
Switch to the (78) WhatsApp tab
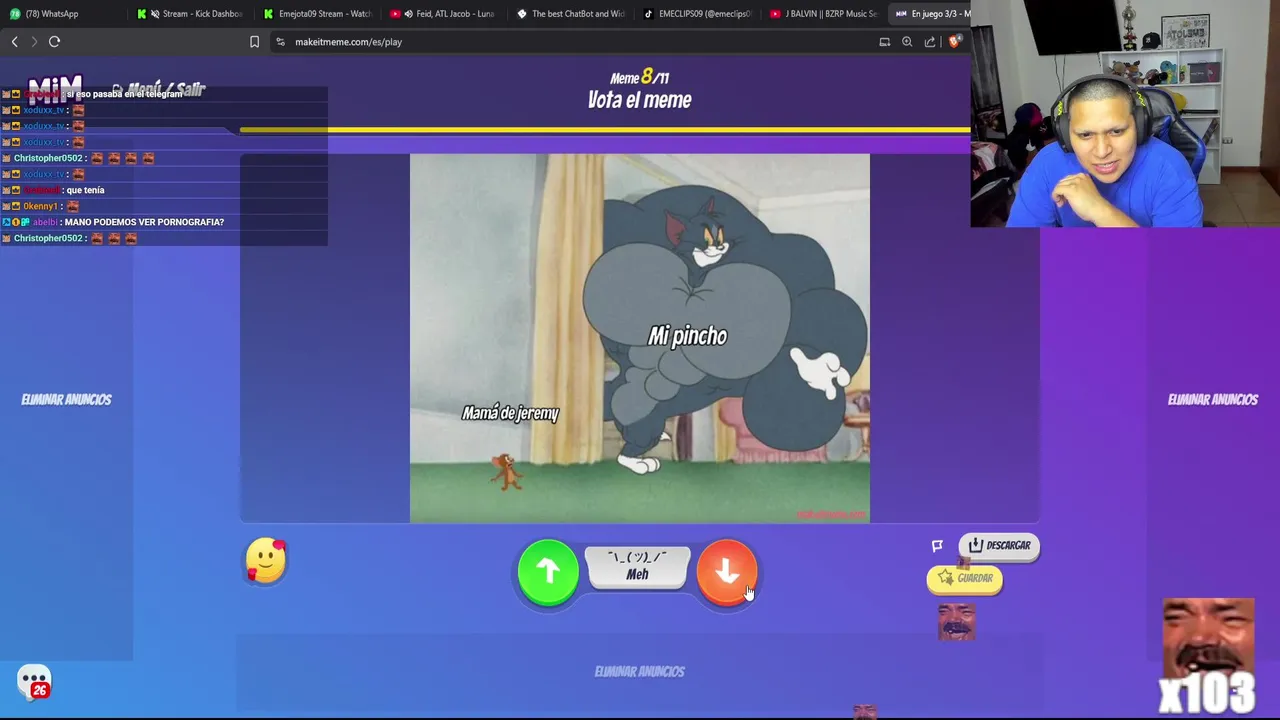[63, 14]
